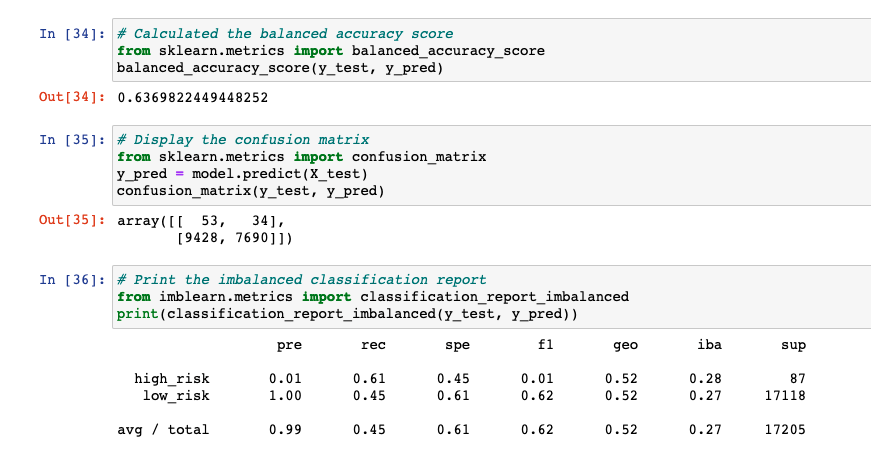Select the Out[35] prompt label
This screenshot has width=871, height=456.
[x=72, y=220]
